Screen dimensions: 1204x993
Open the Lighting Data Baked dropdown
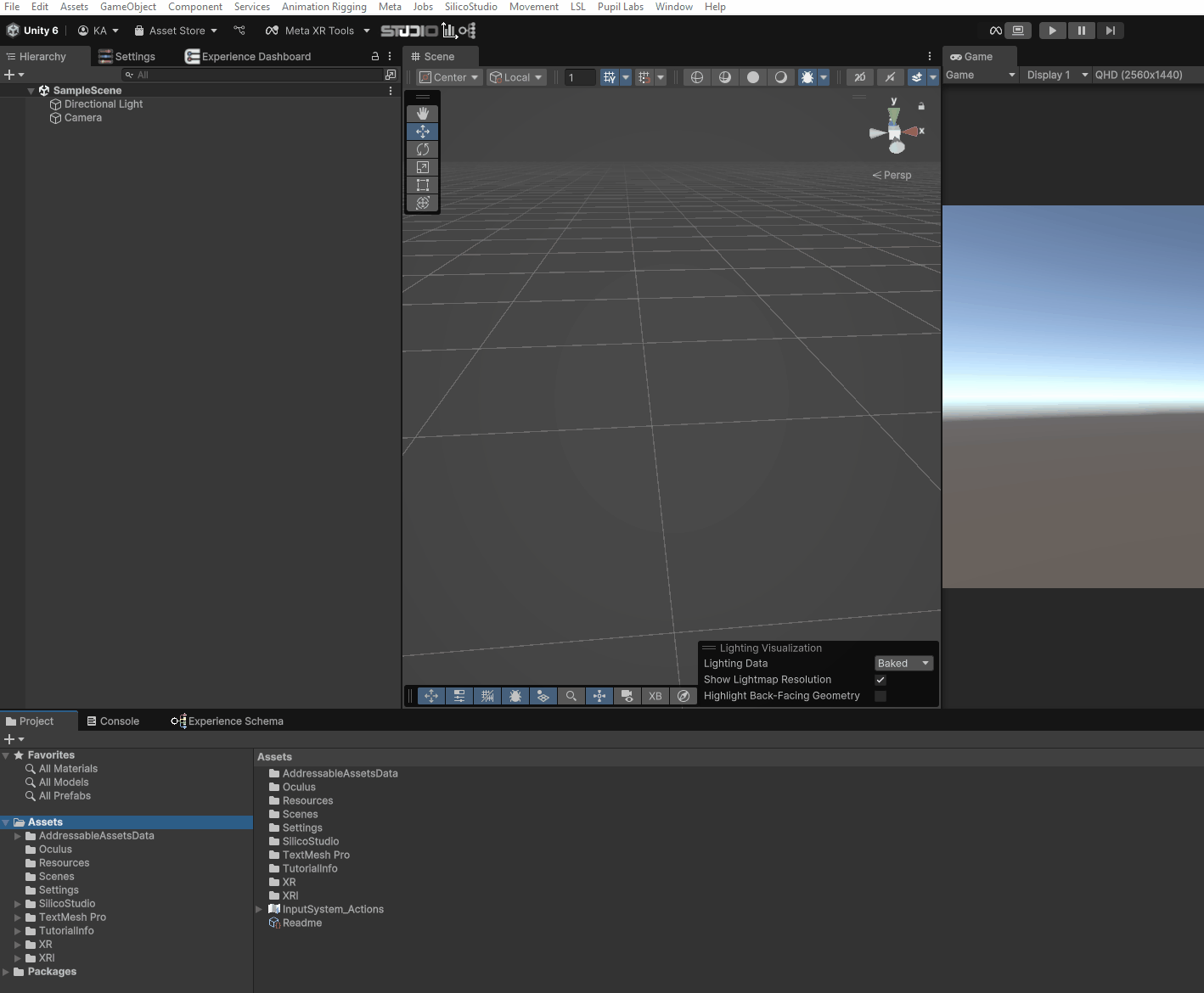(903, 664)
